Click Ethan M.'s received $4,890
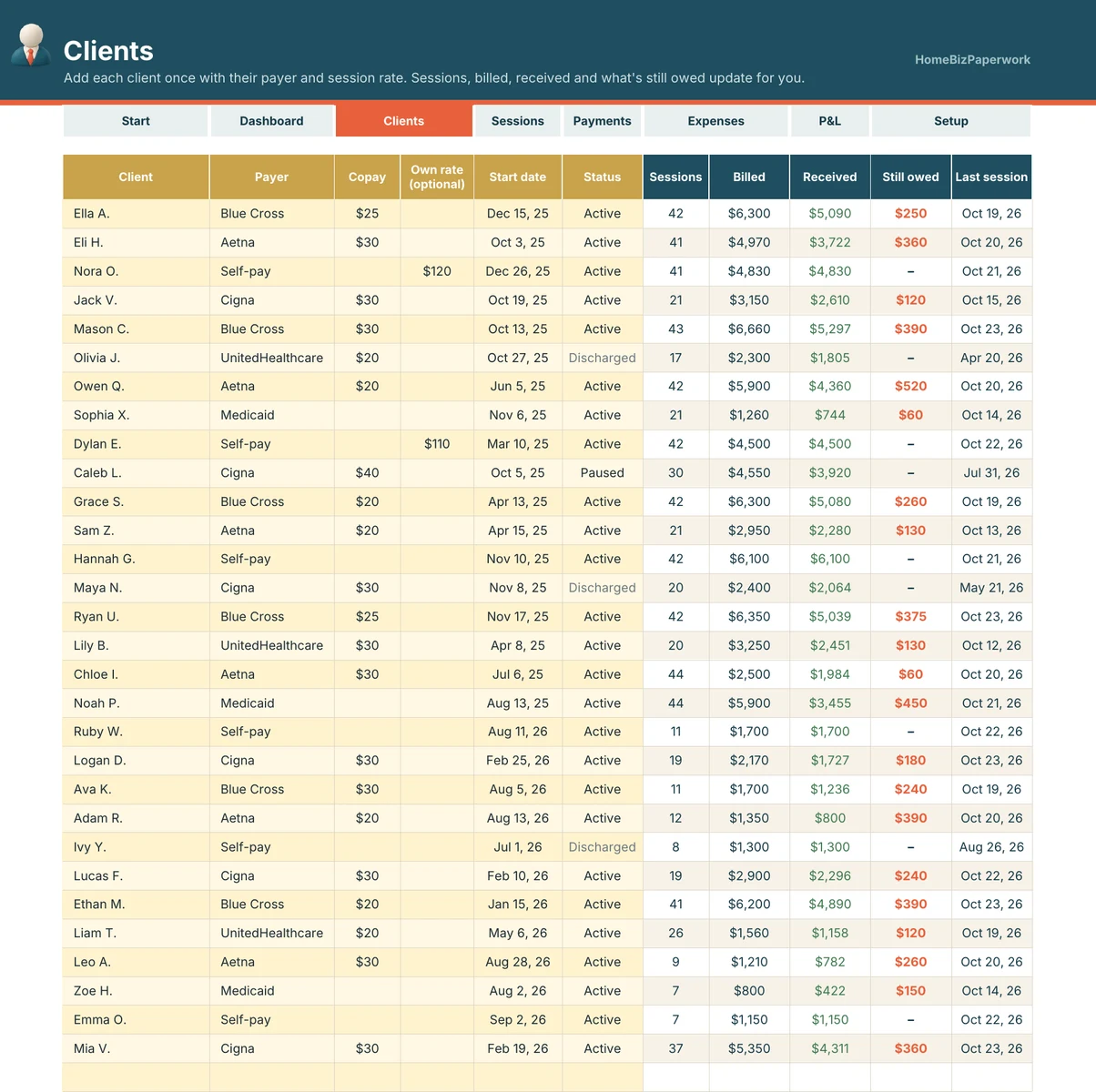The image size is (1096, 1092). (829, 905)
